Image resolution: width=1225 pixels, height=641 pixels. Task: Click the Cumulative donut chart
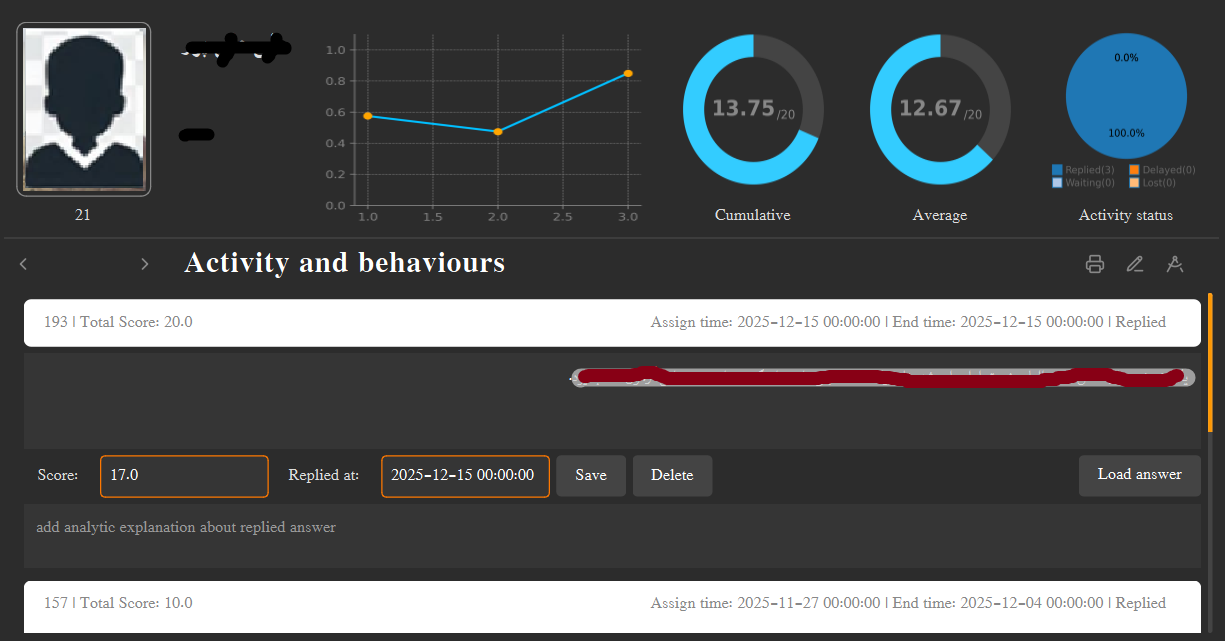pos(753,109)
